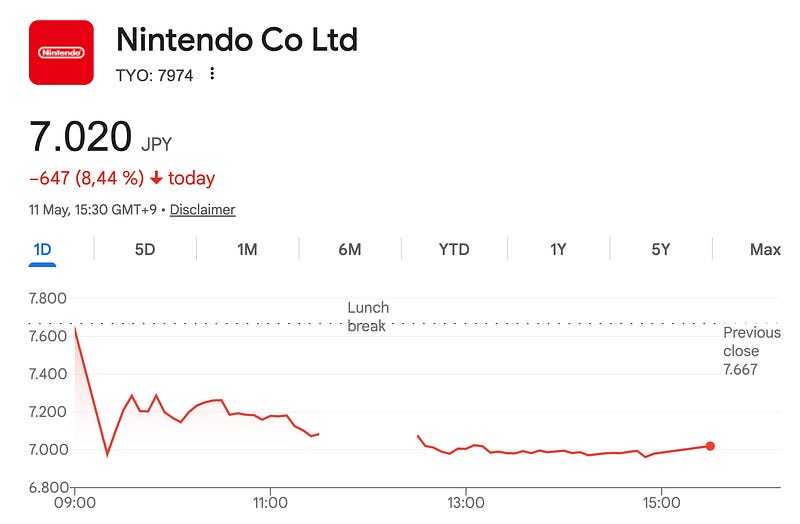
Task: Select the 1D time range tab
Action: [x=42, y=249]
